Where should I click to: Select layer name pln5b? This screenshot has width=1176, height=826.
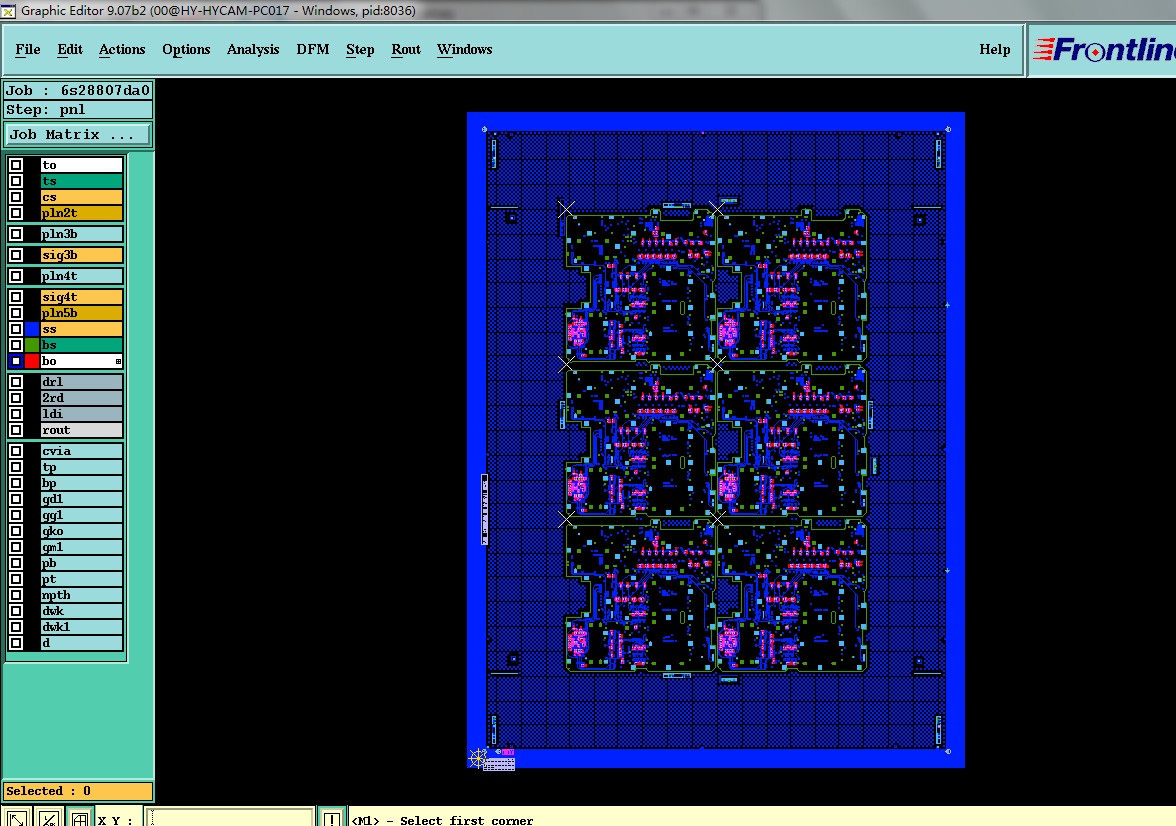(x=82, y=313)
